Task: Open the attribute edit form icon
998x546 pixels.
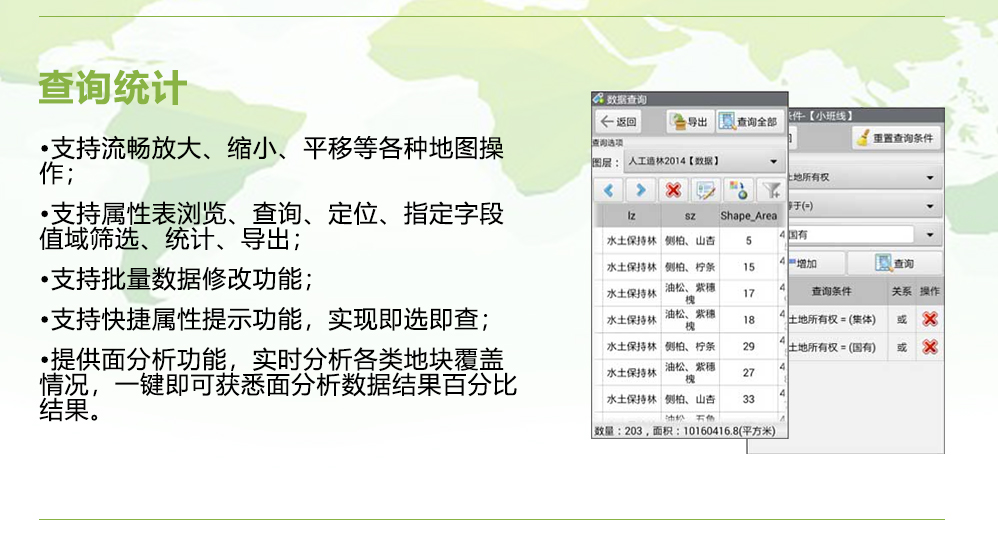Action: (707, 190)
